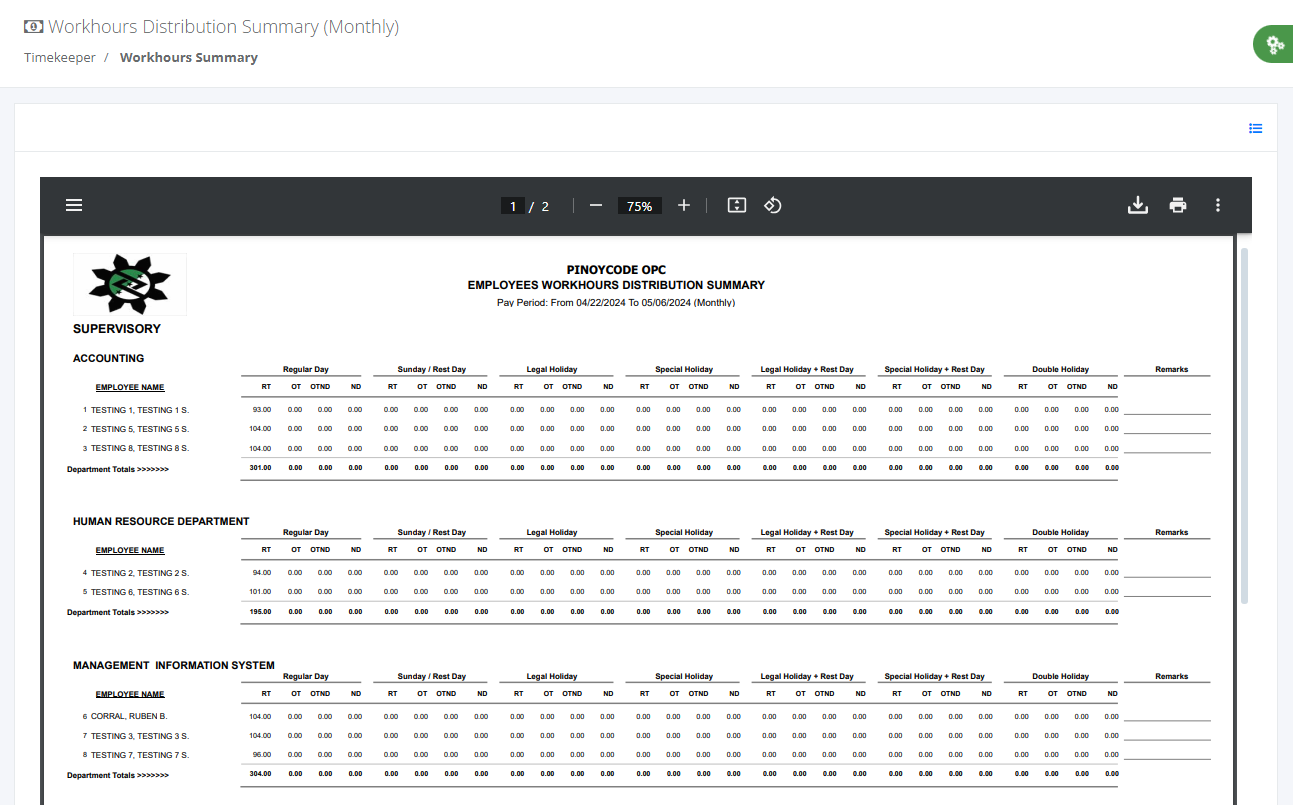Screen dimensions: 1296x805
Task: Click the Pay Period date line
Action: [x=616, y=302]
